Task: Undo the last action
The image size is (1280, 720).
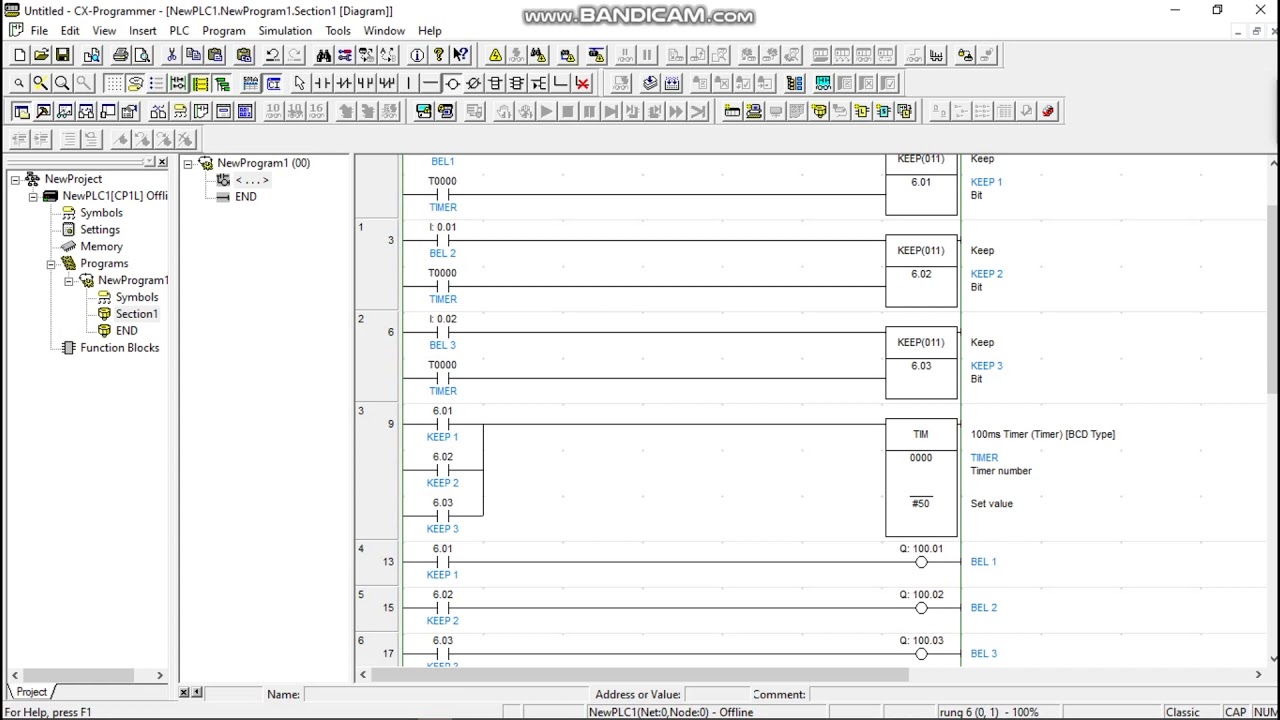Action: [271, 55]
